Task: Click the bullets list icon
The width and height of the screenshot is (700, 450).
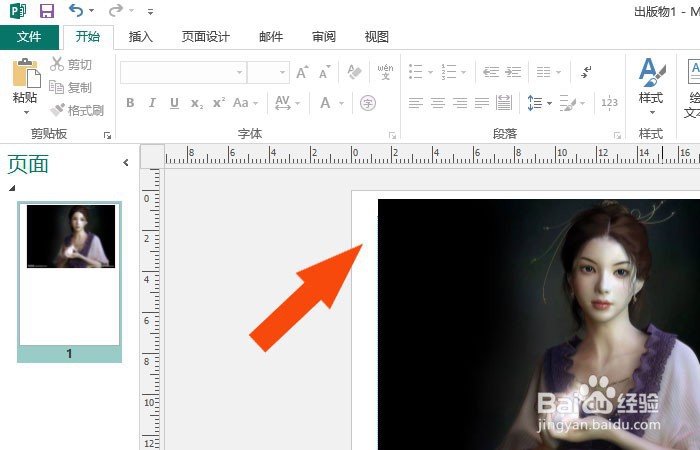Action: tap(416, 71)
